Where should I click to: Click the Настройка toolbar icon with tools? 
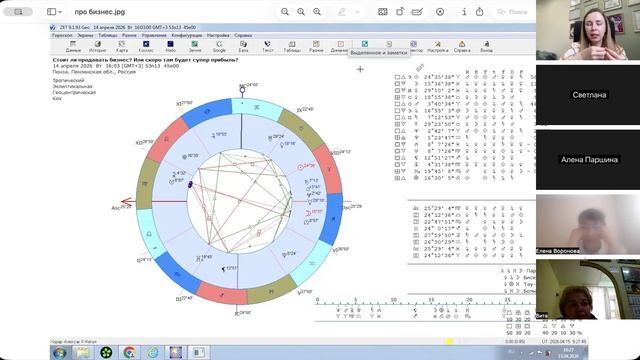point(438,46)
